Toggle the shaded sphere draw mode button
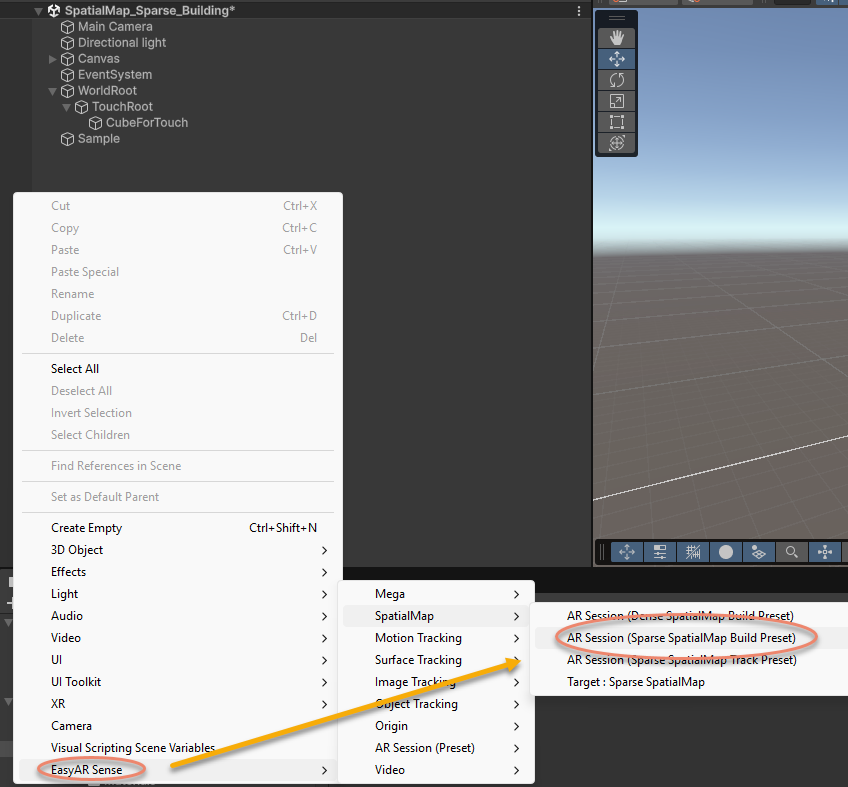This screenshot has height=787, width=848. click(725, 552)
